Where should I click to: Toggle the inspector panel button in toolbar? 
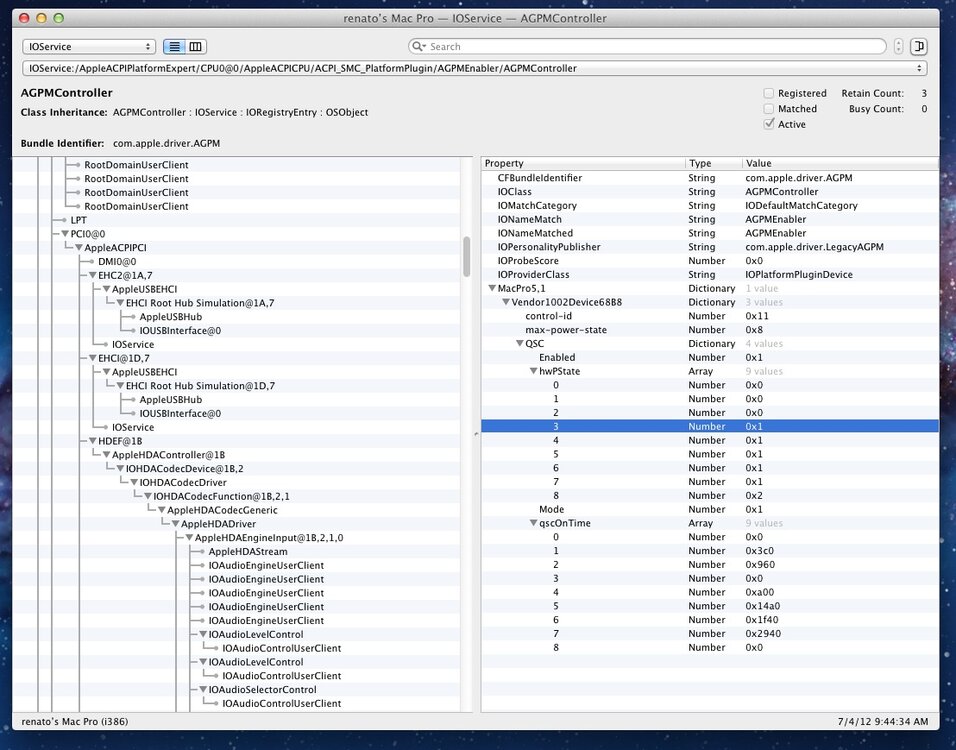(919, 47)
